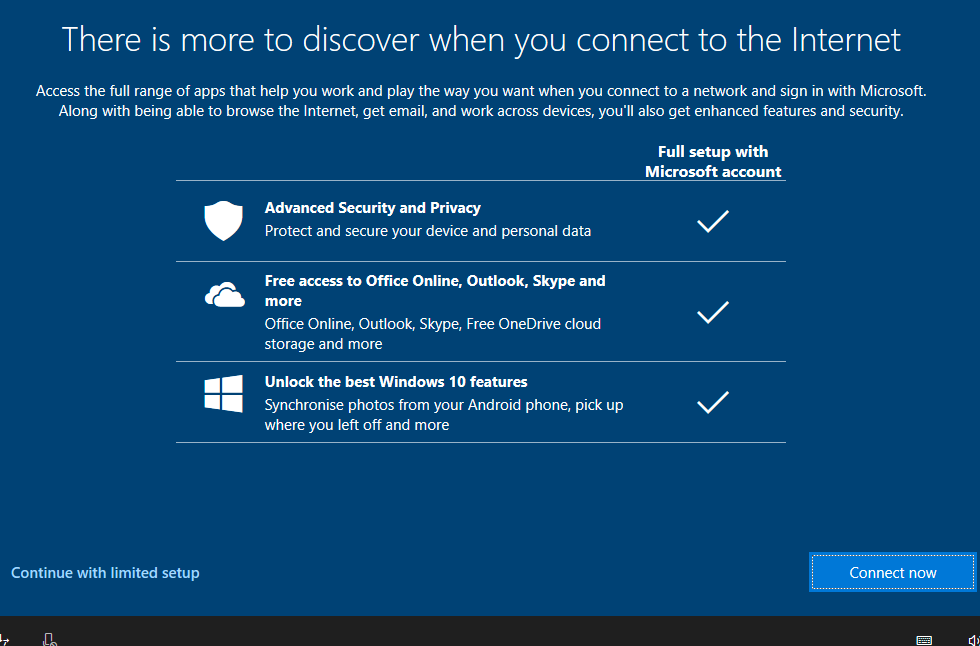Click the checkmark in Office Online row
The width and height of the screenshot is (980, 646).
[712, 312]
